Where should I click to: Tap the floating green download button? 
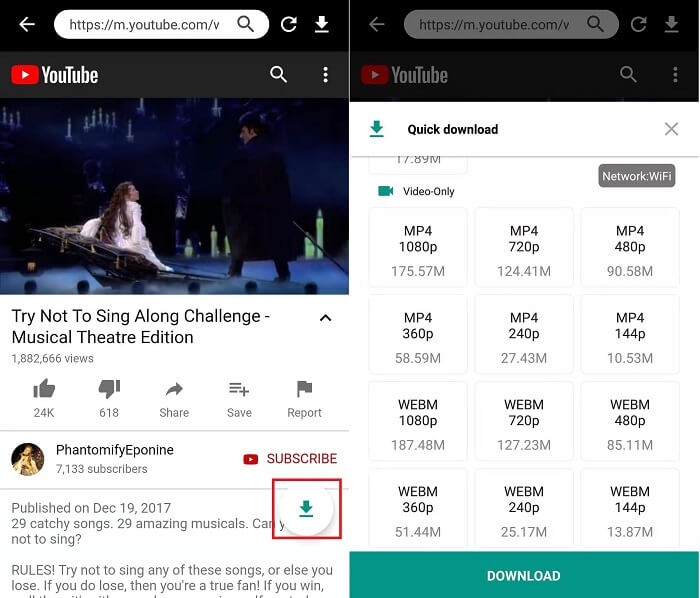[x=306, y=508]
